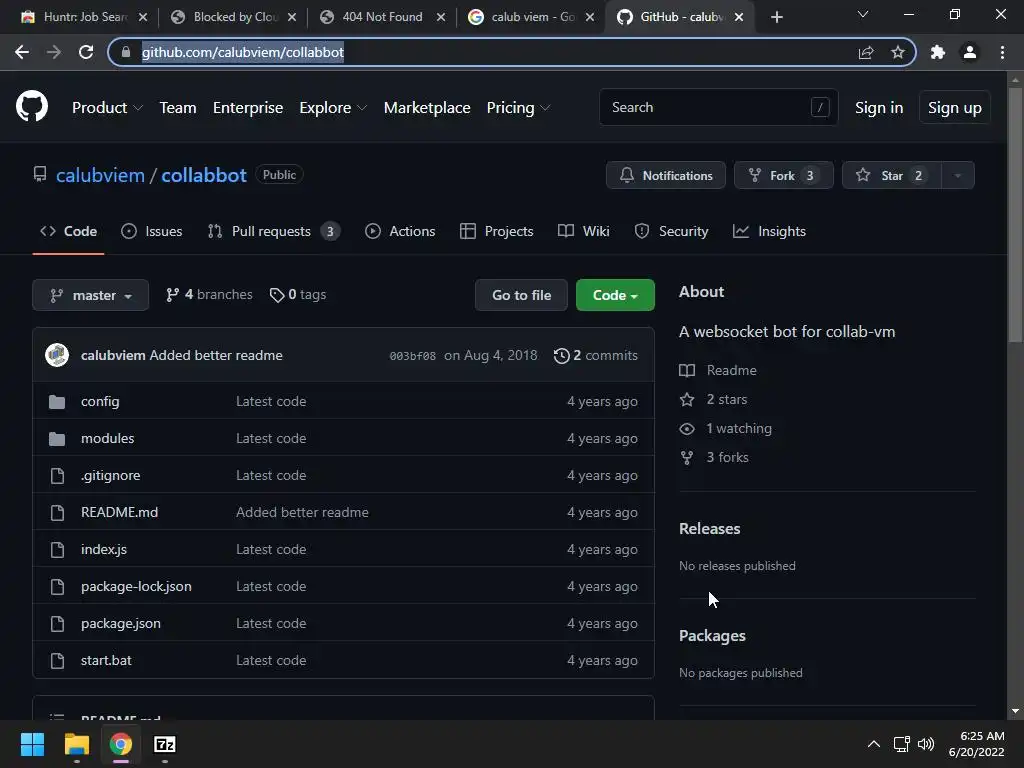Click the Notifications button
Screen dimensions: 1024x768
[665, 175]
